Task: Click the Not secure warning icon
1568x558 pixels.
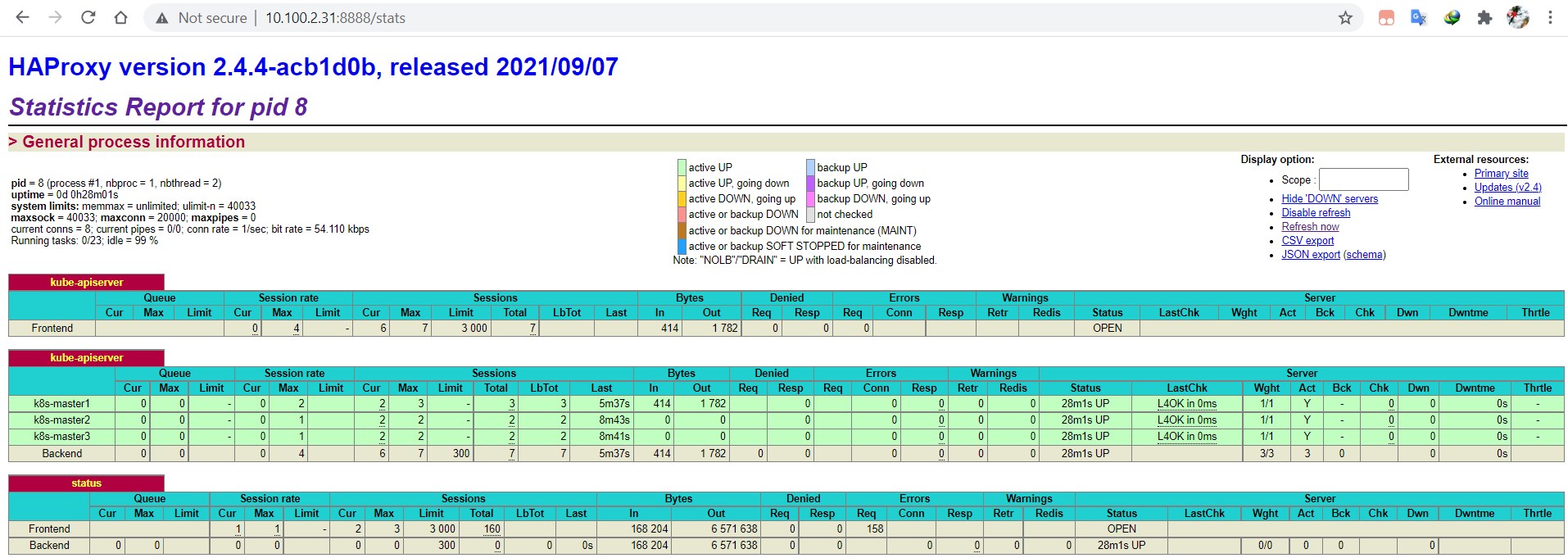Action: [162, 18]
